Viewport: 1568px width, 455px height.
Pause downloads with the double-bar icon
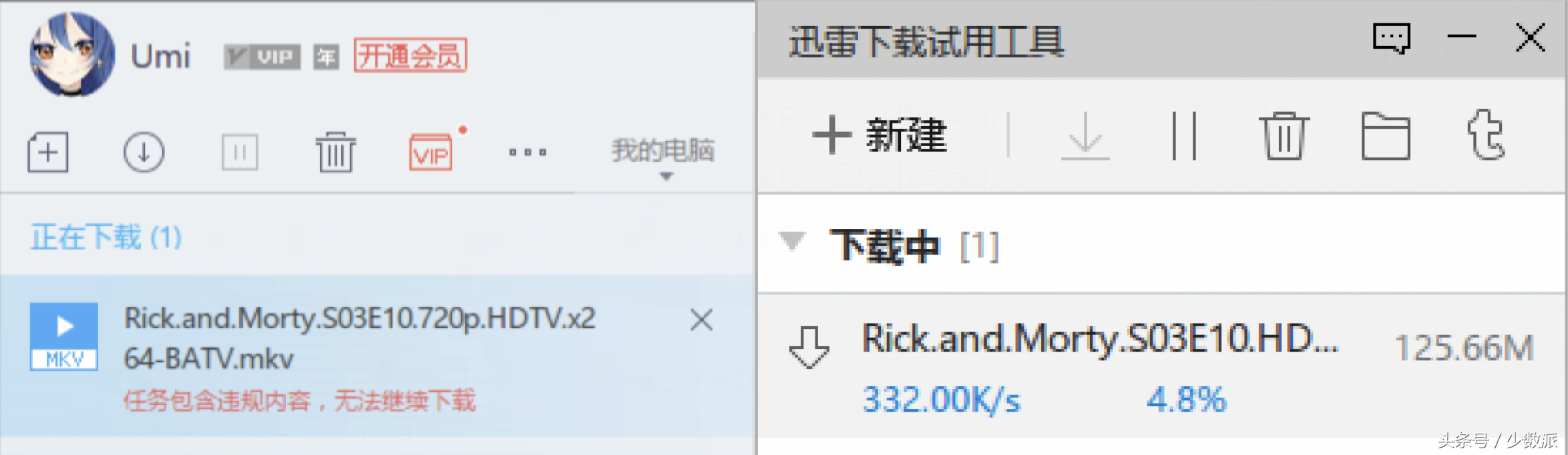1184,136
